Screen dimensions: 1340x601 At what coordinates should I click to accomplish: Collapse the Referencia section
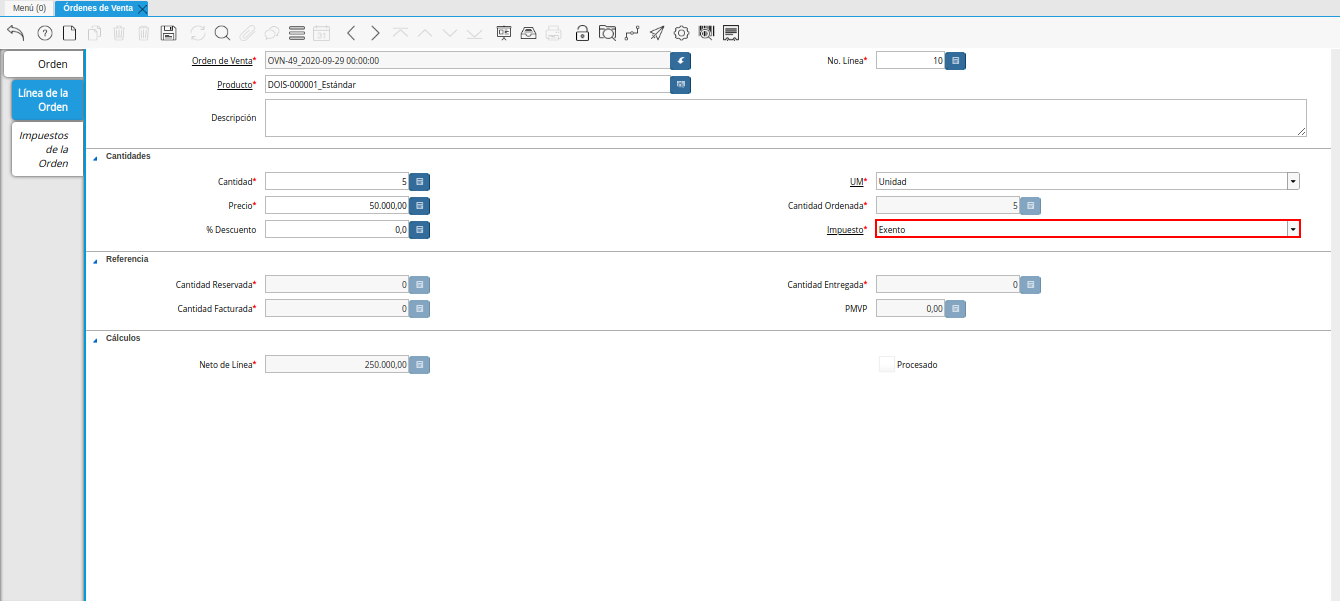pos(96,260)
